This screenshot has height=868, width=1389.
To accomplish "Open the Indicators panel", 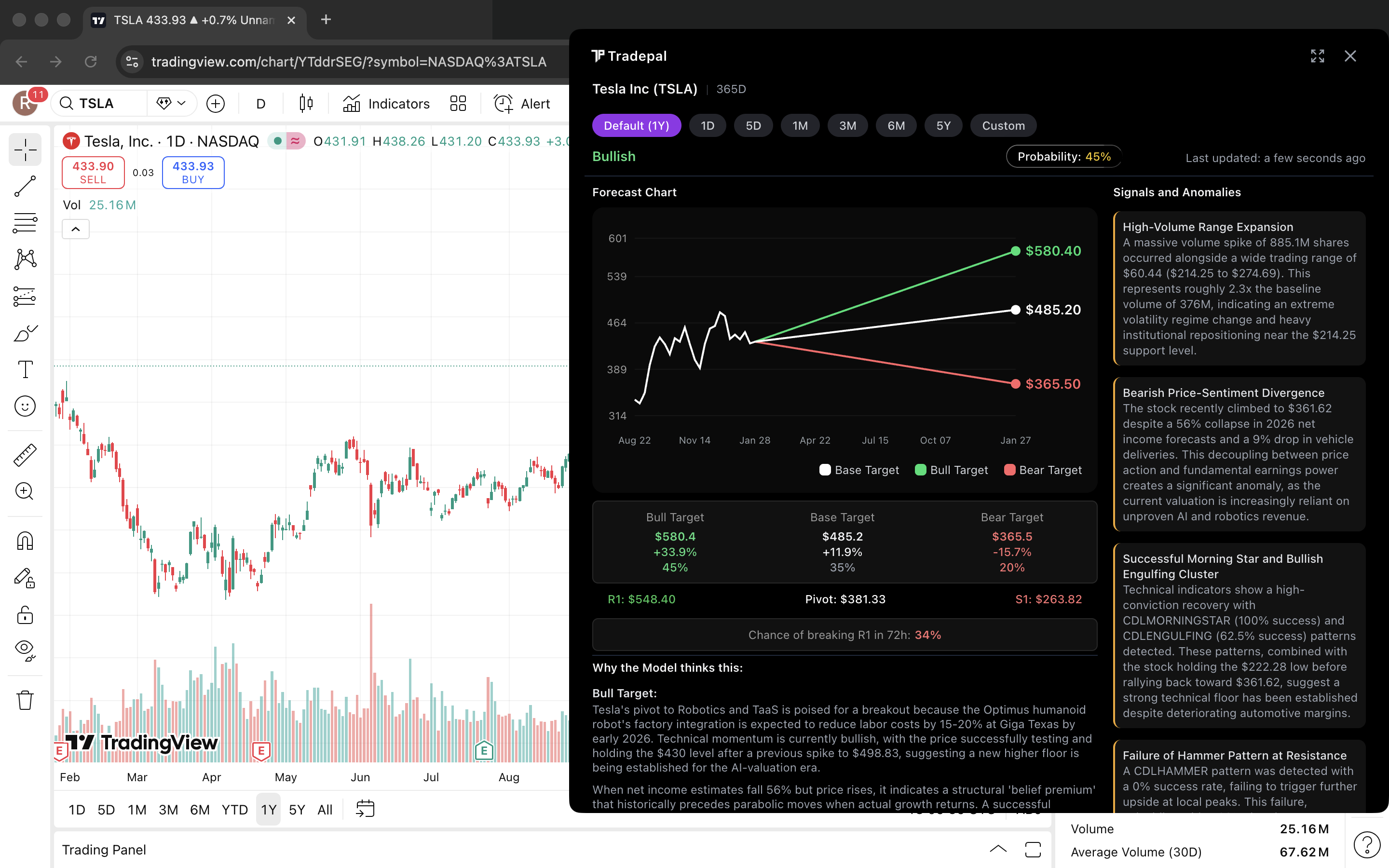I will click(386, 103).
